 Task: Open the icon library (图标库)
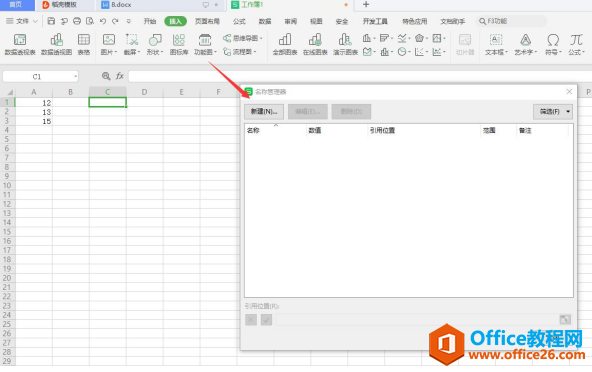(x=179, y=45)
